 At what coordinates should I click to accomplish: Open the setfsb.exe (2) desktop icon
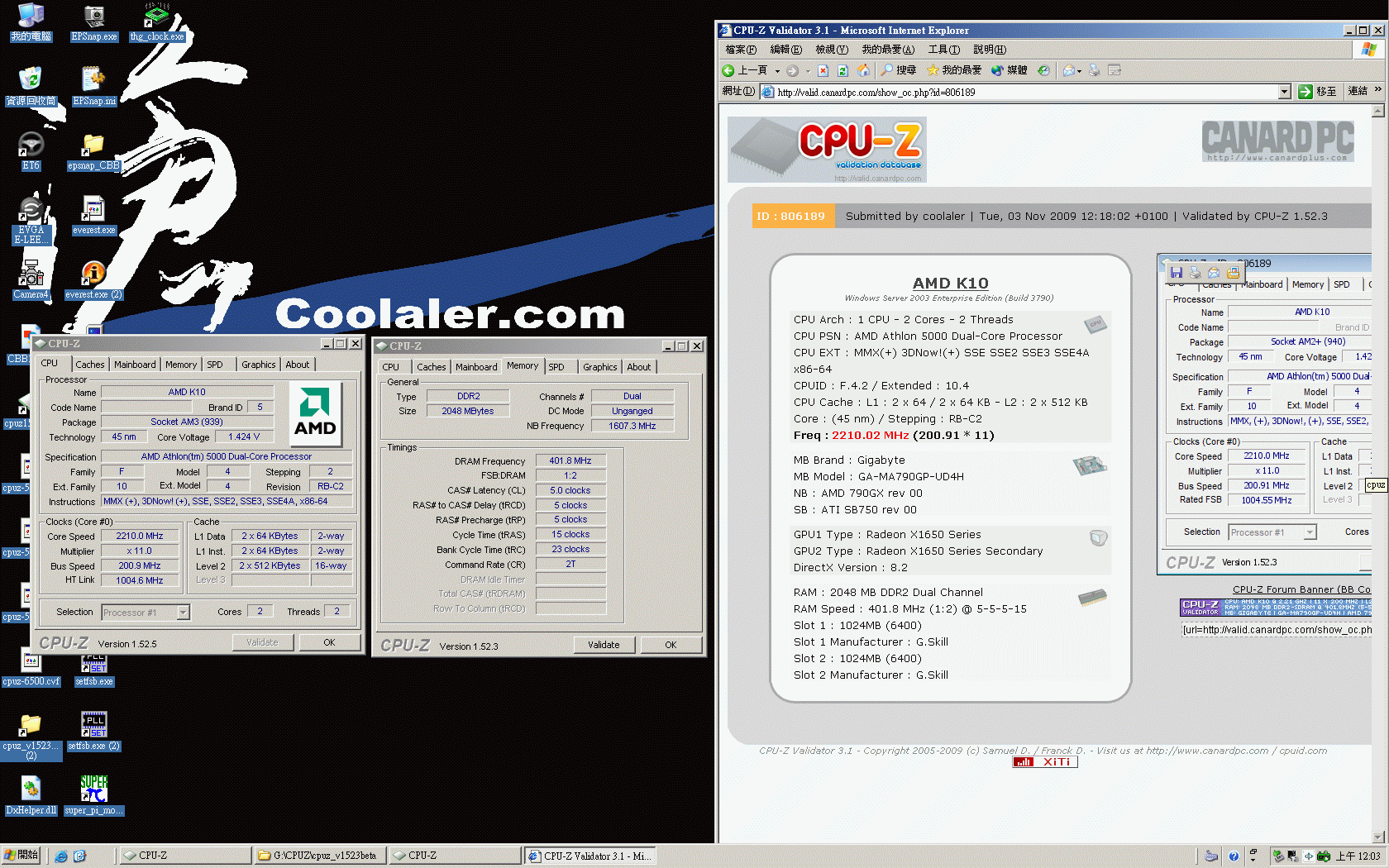(x=93, y=732)
